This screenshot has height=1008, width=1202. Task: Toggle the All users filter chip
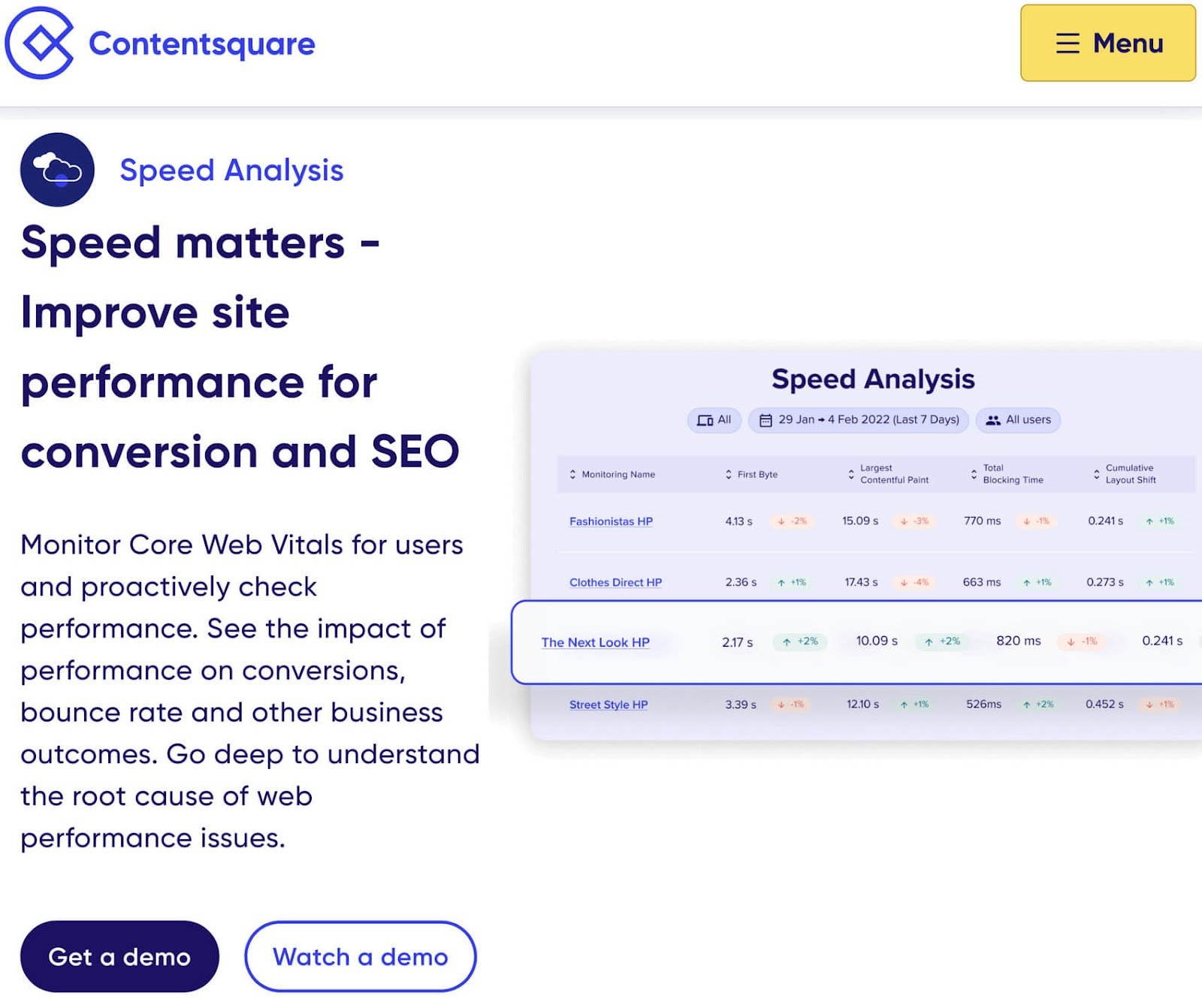(1018, 421)
